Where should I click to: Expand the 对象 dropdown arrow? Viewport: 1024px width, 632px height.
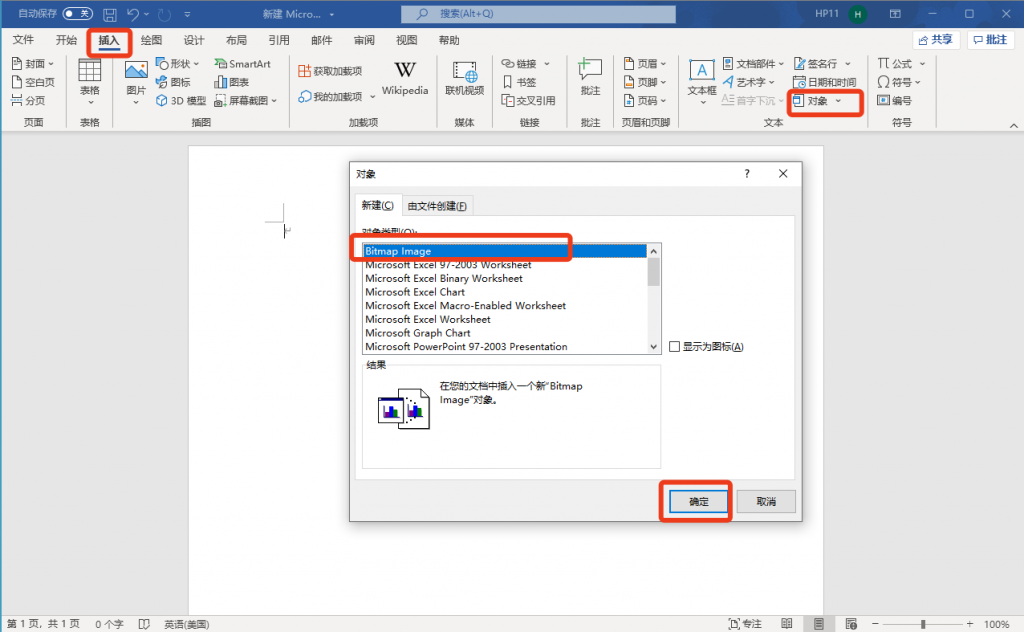point(838,101)
